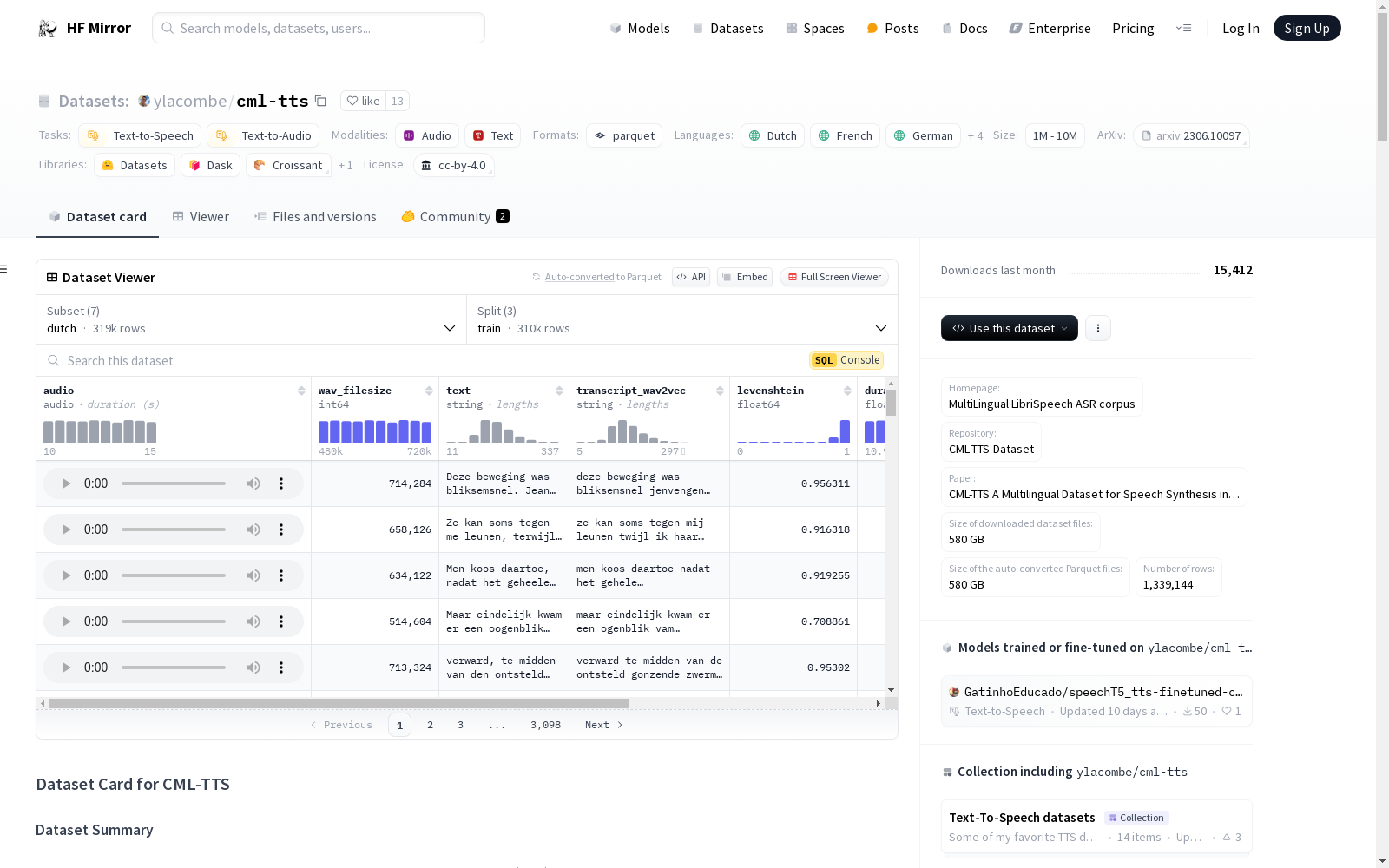Go to Datasets in the top navigation
Viewport: 1389px width, 868px height.
tap(727, 29)
